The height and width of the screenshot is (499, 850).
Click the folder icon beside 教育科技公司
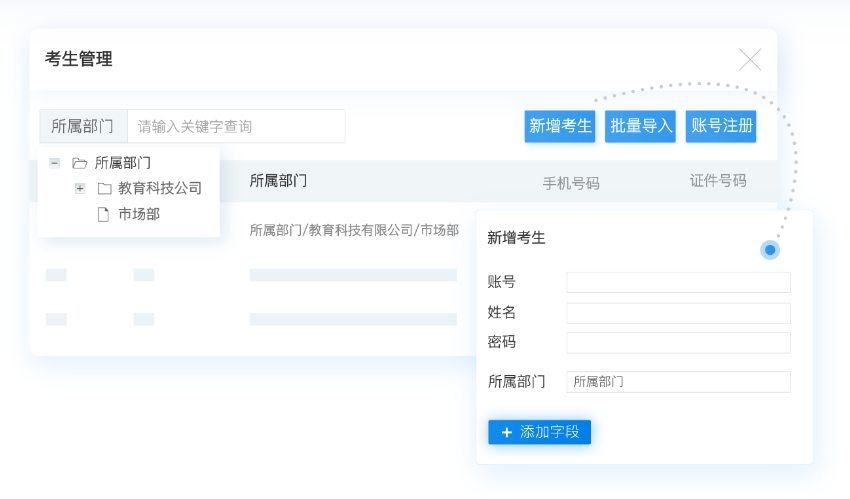[x=104, y=188]
